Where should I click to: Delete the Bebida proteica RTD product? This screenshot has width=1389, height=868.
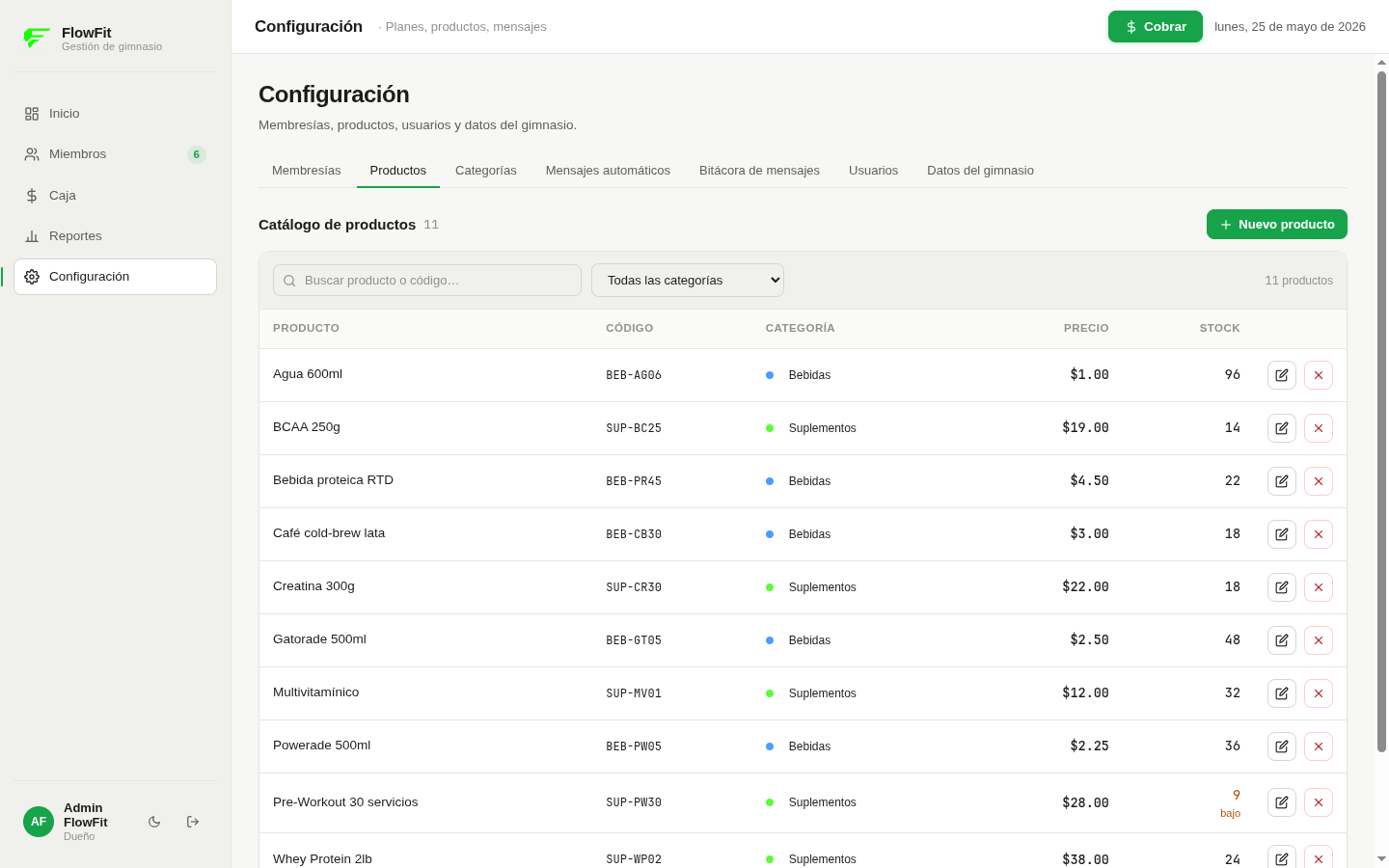pos(1318,481)
